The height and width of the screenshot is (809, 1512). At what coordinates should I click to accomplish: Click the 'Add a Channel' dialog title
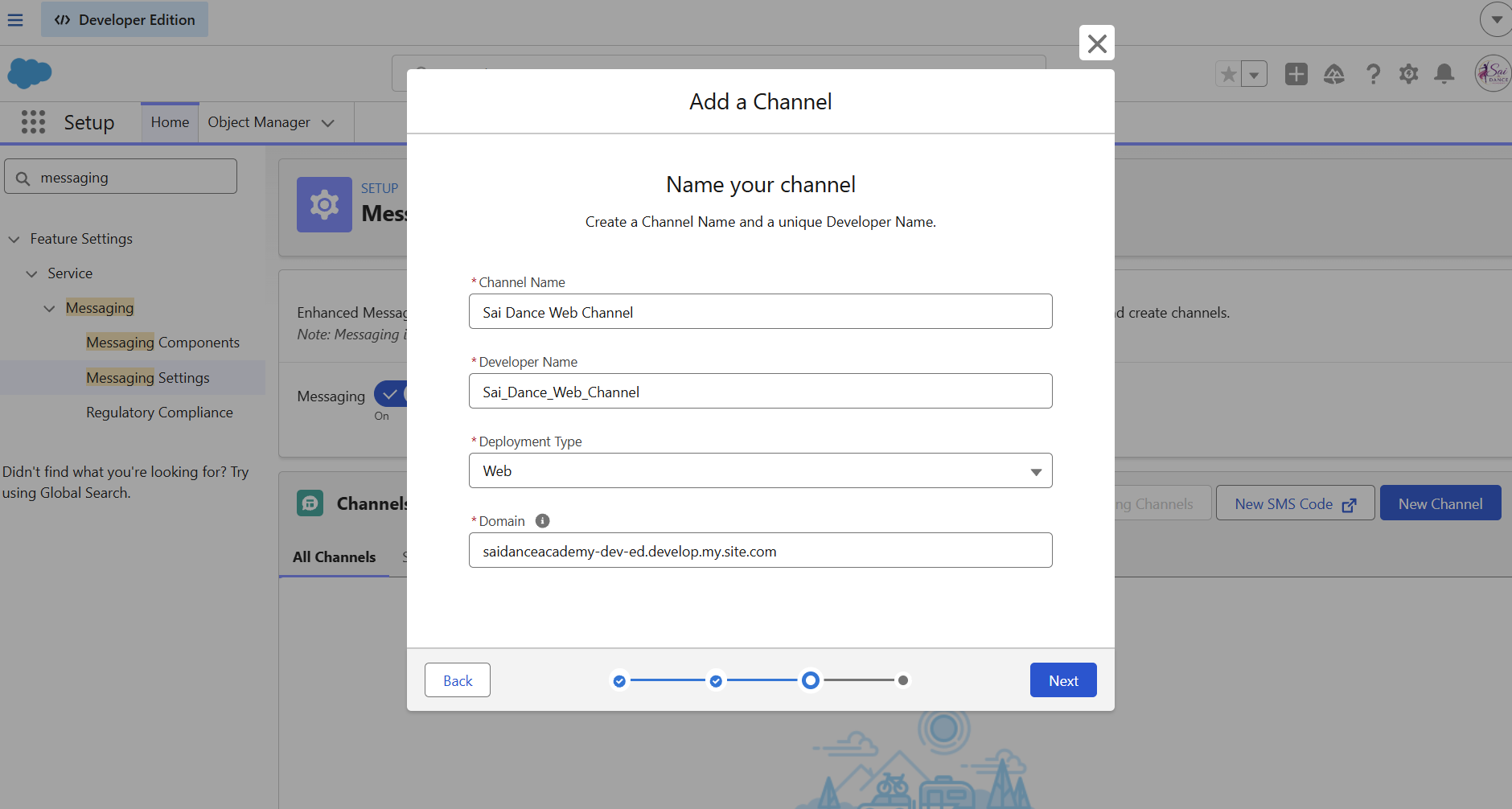(x=761, y=101)
